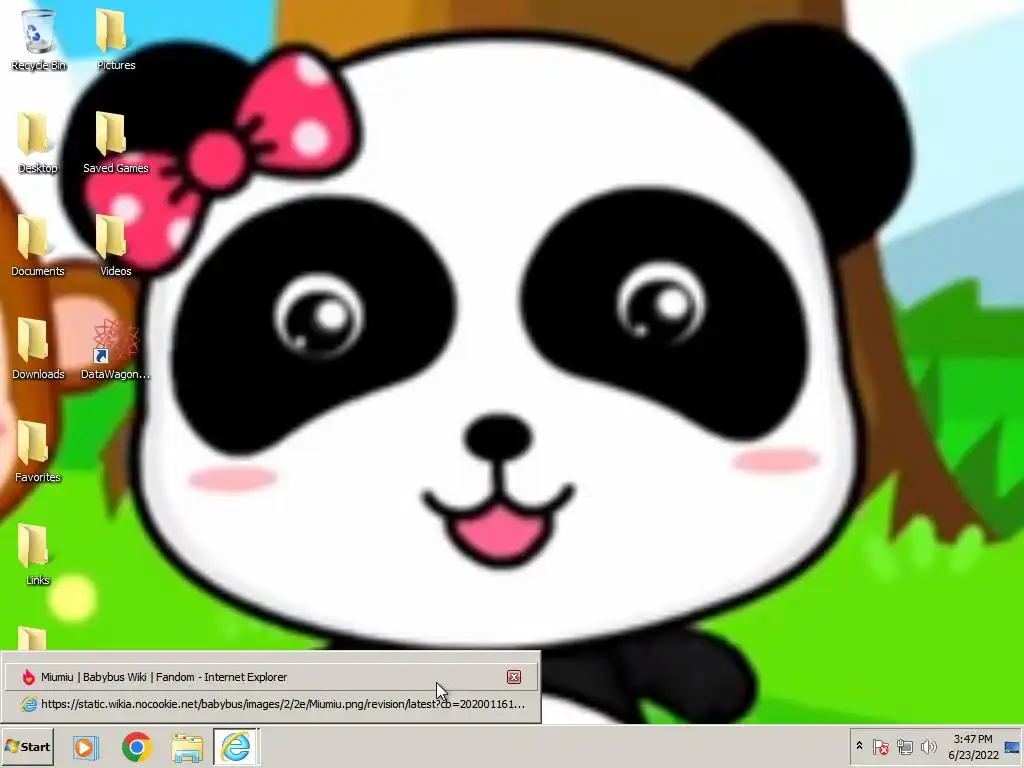Viewport: 1024px width, 768px height.
Task: Select the Favorites folder icon
Action: click(x=37, y=452)
